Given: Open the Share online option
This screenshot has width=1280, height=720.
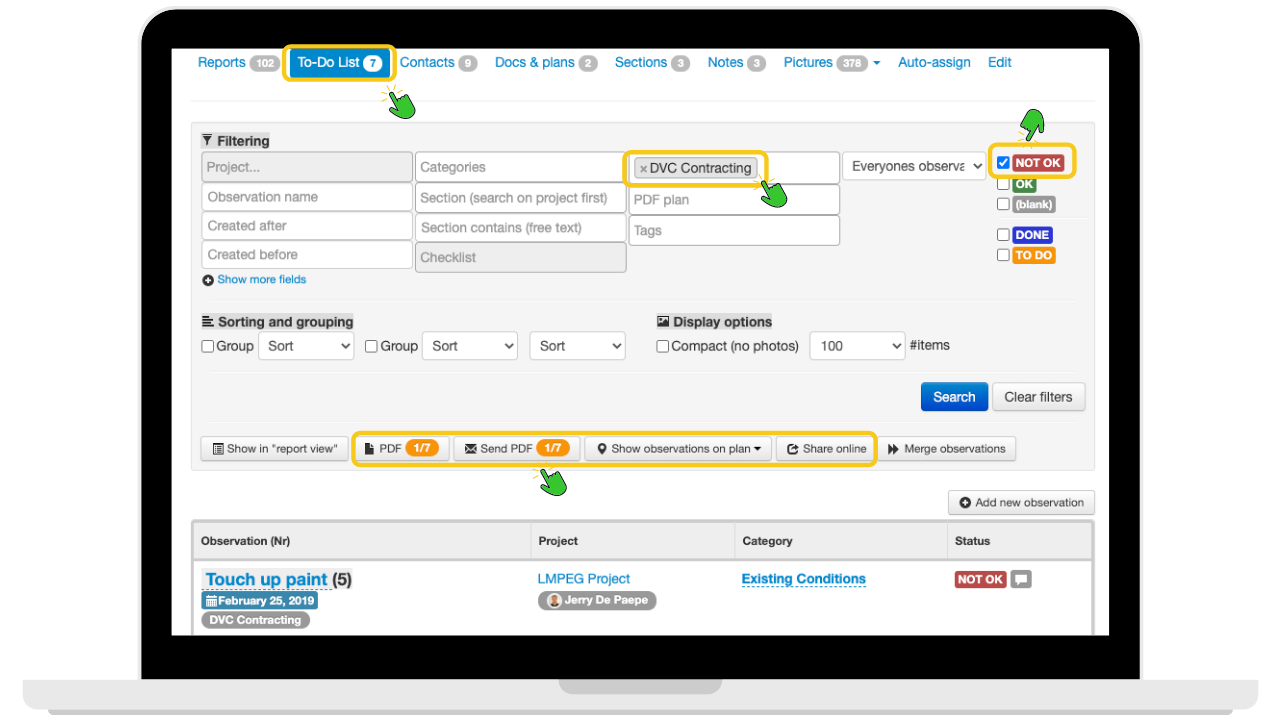Looking at the screenshot, I should [x=826, y=449].
